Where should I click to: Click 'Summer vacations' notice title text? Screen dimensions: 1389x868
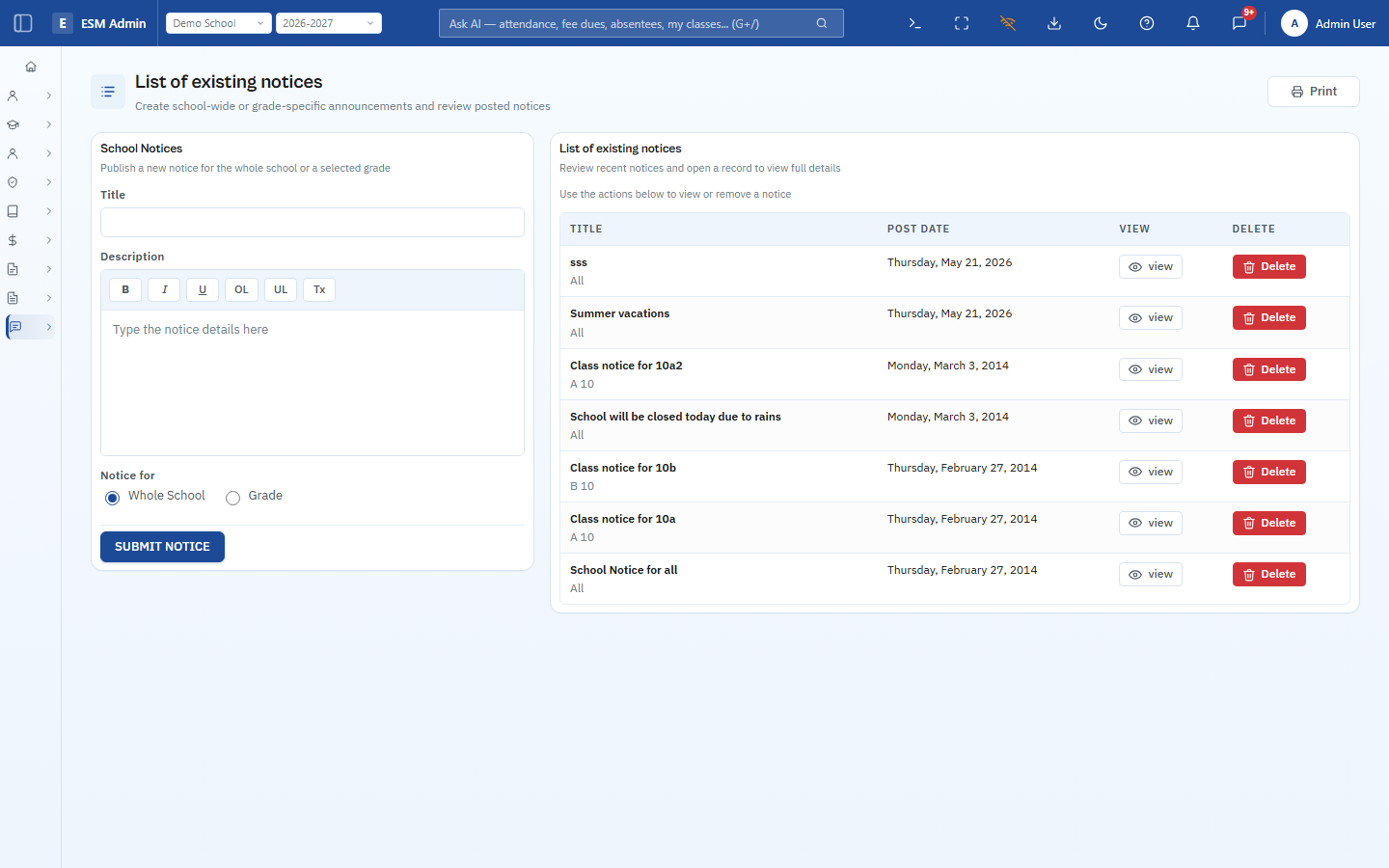pos(619,313)
